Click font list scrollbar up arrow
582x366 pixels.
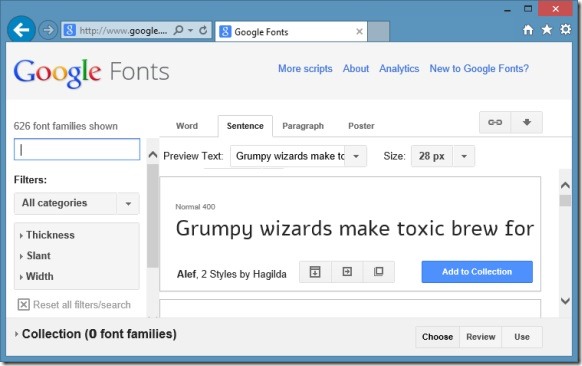565,185
